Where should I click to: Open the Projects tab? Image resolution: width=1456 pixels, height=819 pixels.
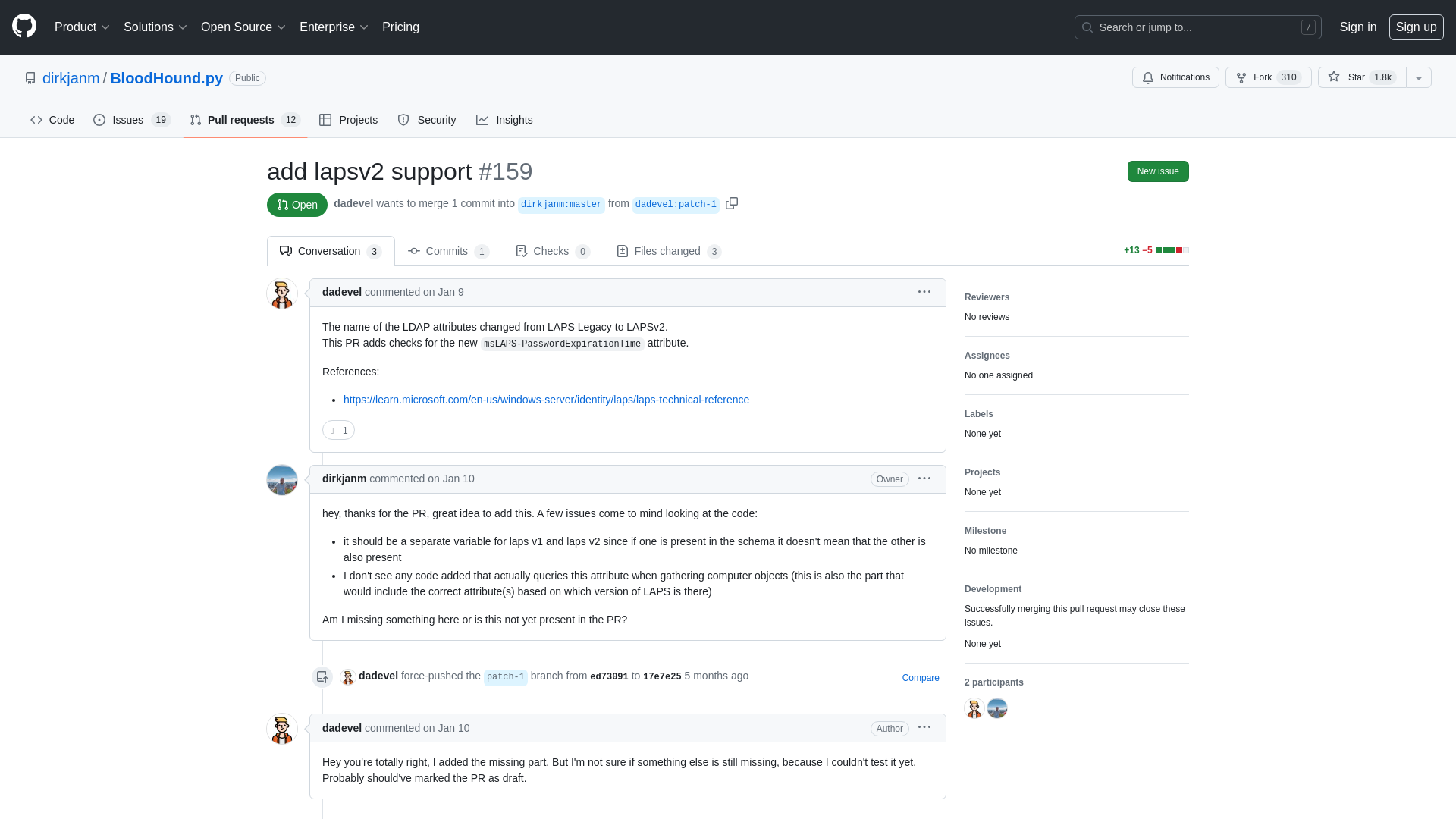348,120
